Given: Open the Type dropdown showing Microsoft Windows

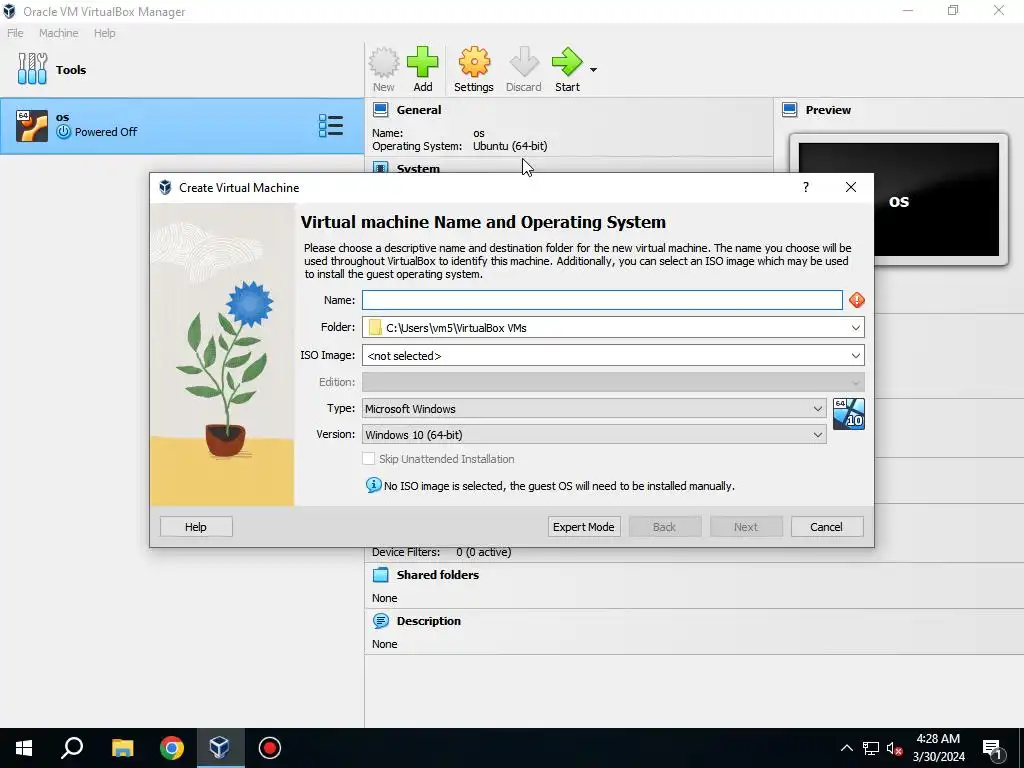Looking at the screenshot, I should pyautogui.click(x=594, y=409).
